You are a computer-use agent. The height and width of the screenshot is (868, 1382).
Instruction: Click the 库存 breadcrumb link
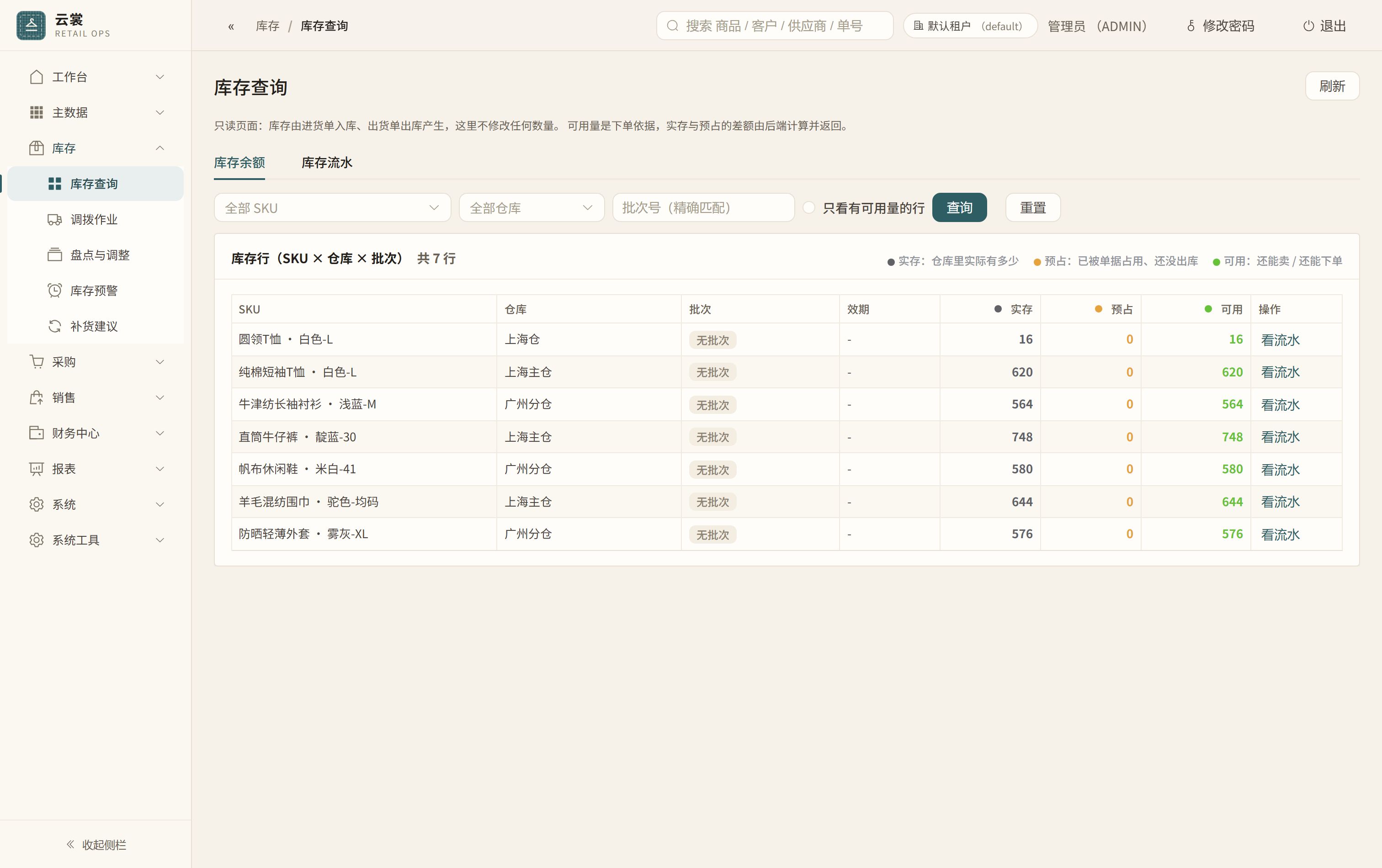[267, 26]
